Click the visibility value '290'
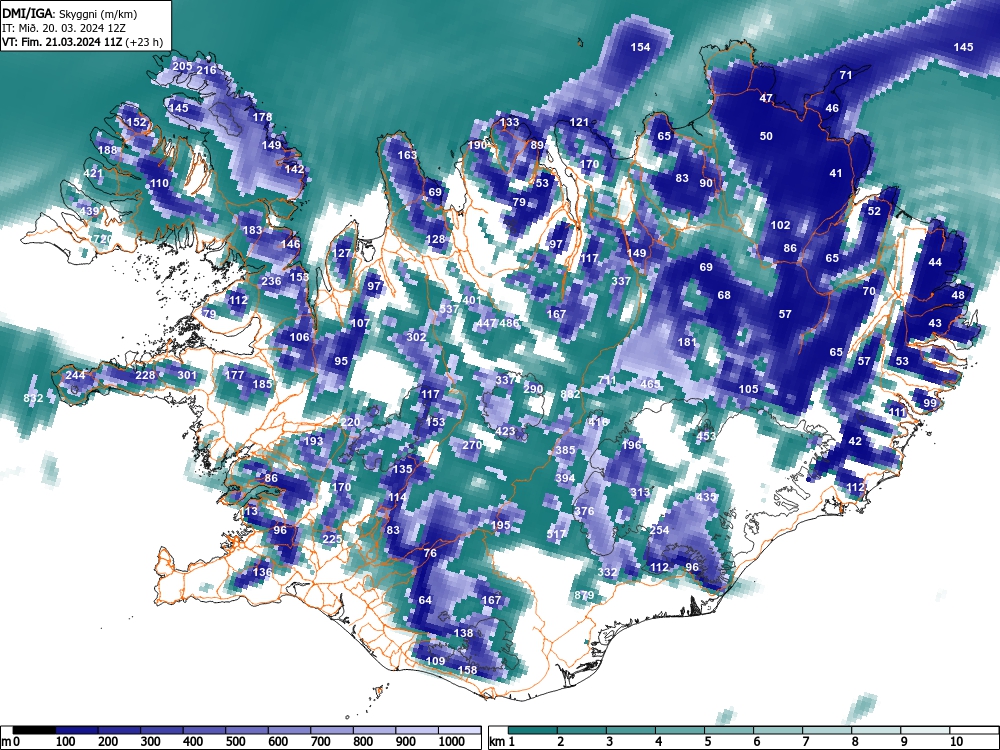The height and width of the screenshot is (750, 1000). pos(533,389)
